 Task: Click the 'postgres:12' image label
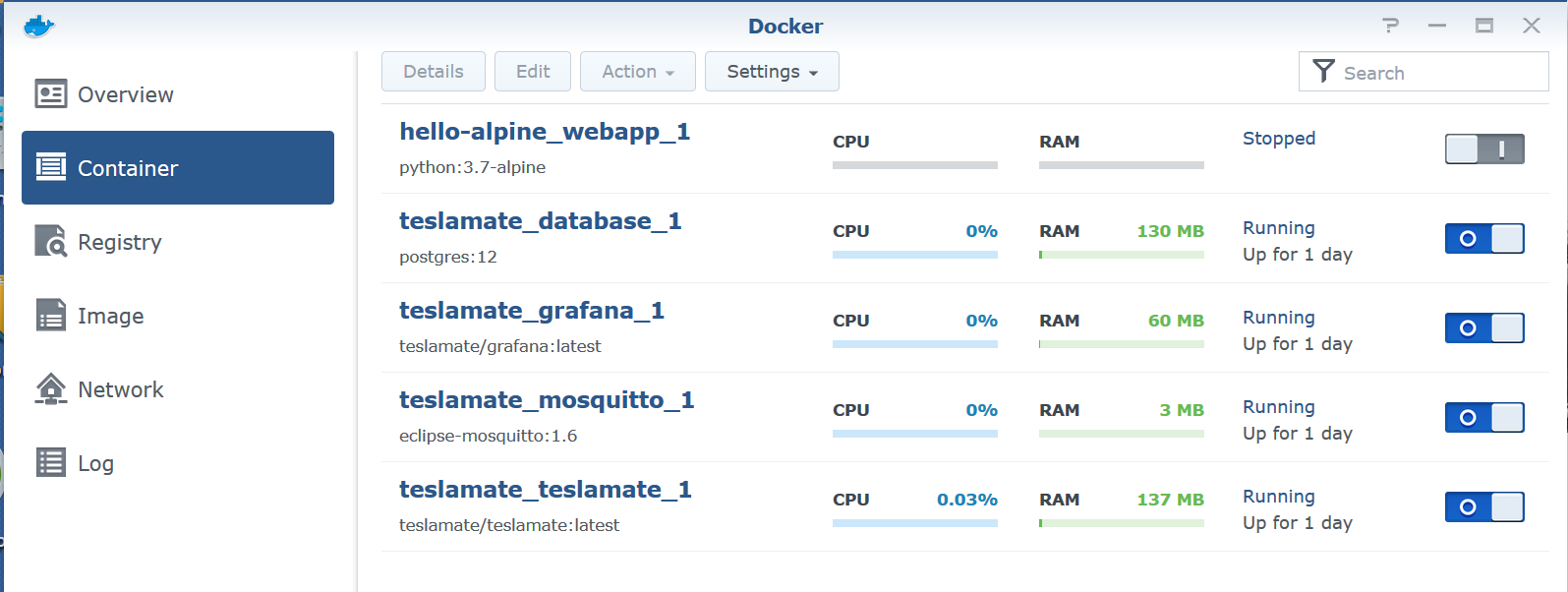(x=448, y=257)
